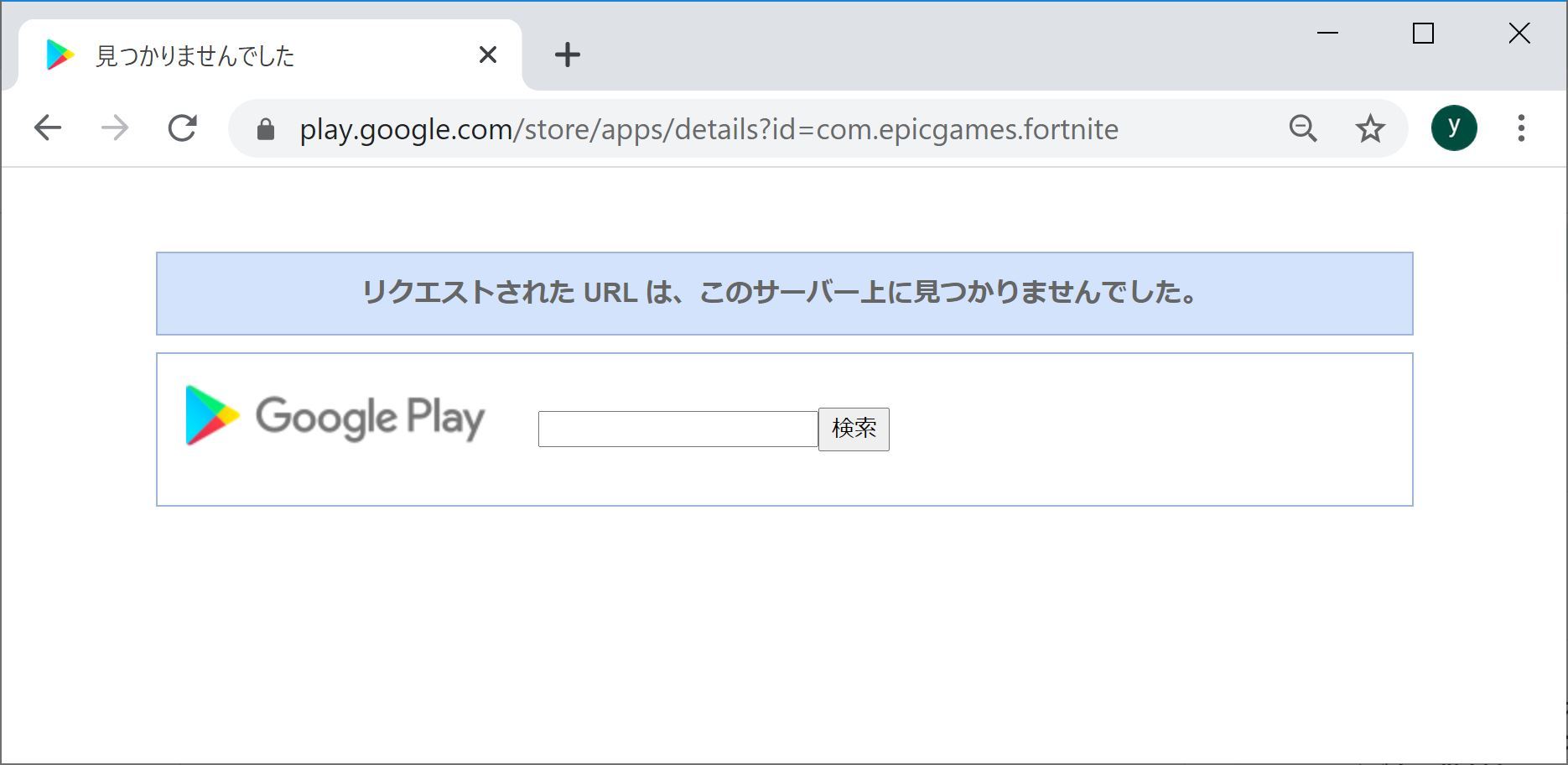Bookmark this page with the star icon
Screen dimensions: 1568x765
(x=1370, y=128)
